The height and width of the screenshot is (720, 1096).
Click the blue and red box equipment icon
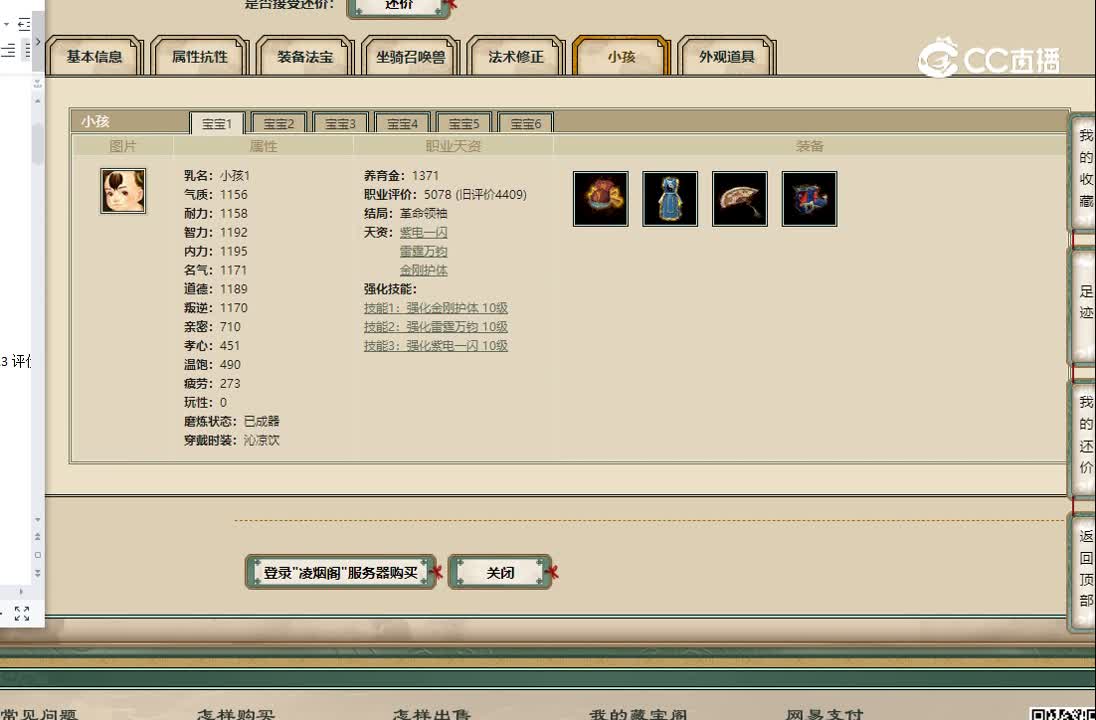coord(809,199)
